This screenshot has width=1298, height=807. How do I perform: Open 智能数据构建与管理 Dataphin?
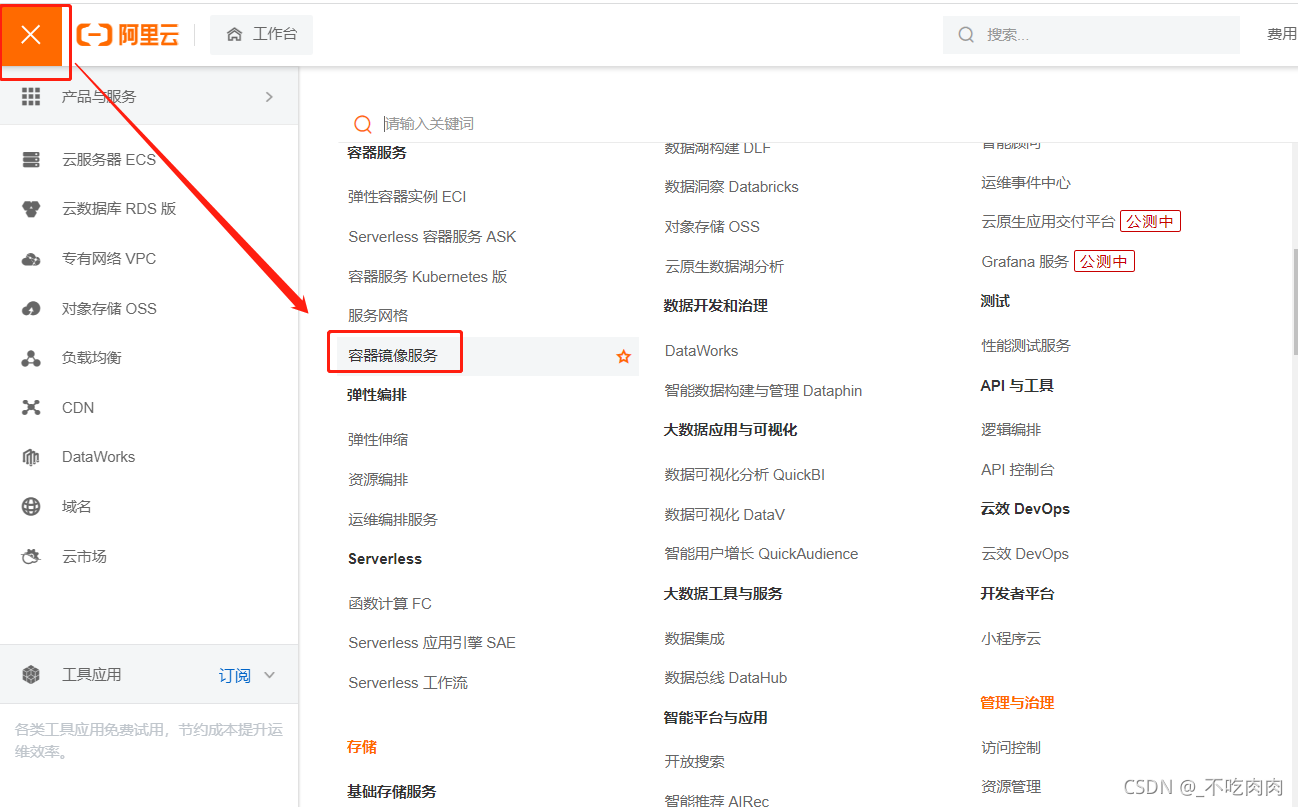click(763, 391)
